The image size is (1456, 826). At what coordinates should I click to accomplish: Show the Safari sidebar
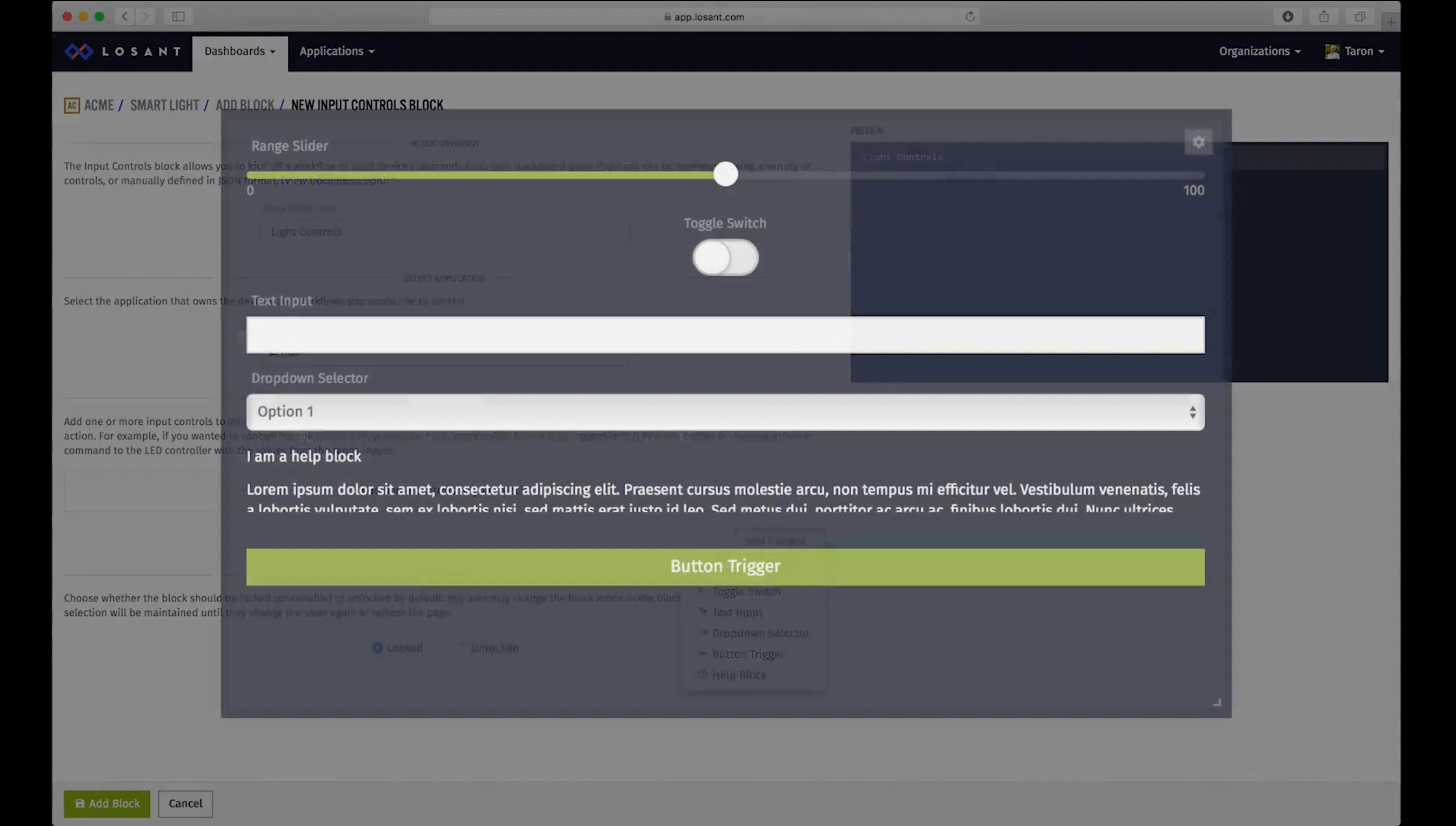click(x=178, y=16)
